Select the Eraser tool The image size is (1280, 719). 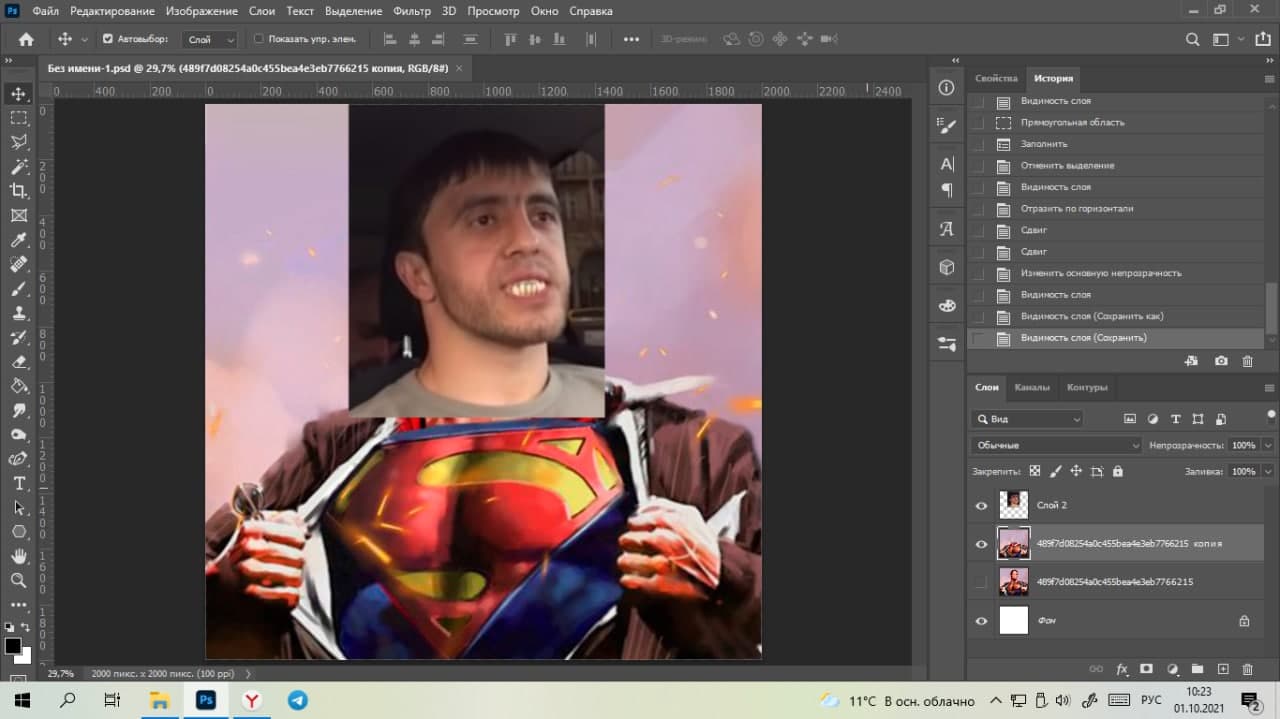point(18,362)
